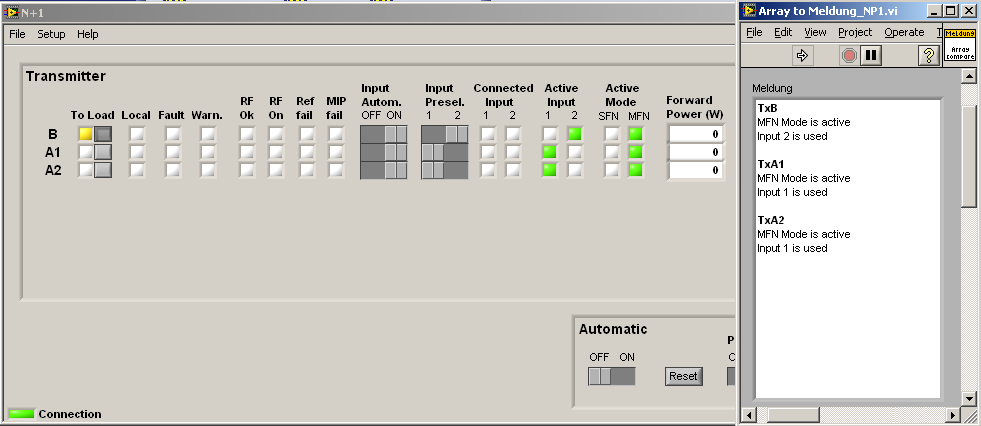Open View menu in Array to Meldung window
Image resolution: width=981 pixels, height=426 pixels.
pyautogui.click(x=815, y=32)
